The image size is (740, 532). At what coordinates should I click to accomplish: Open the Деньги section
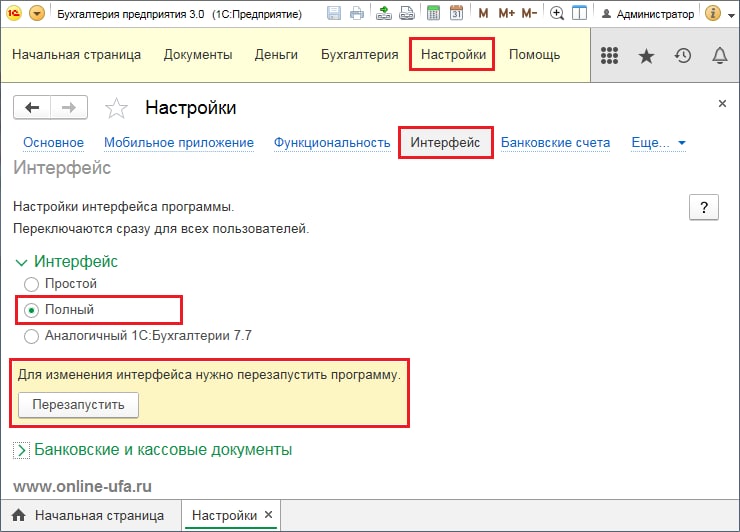click(276, 55)
